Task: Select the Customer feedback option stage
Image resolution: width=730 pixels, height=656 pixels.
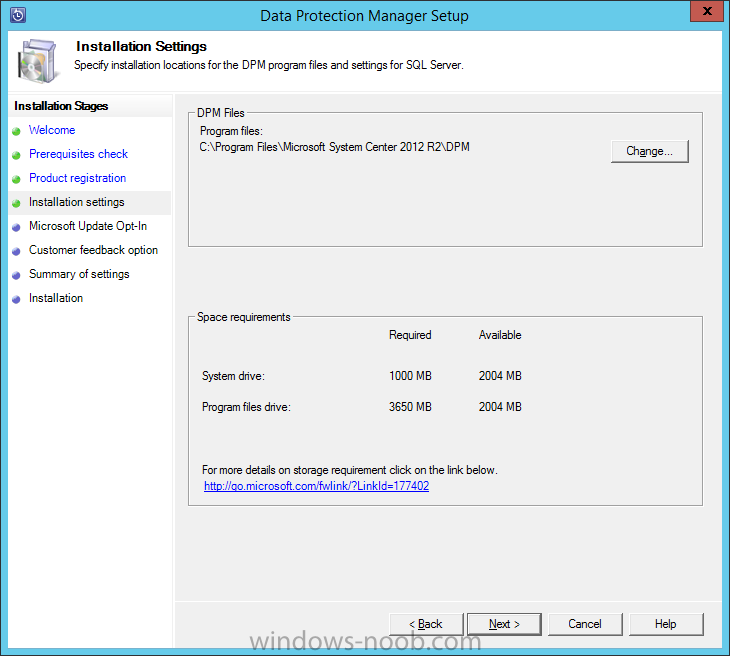Action: tap(93, 250)
